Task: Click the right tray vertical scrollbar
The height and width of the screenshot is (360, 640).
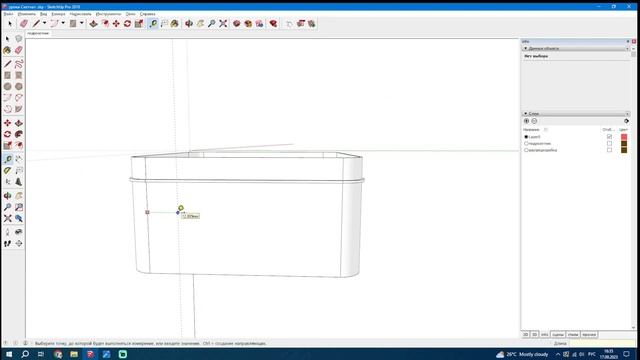Action: (633, 188)
